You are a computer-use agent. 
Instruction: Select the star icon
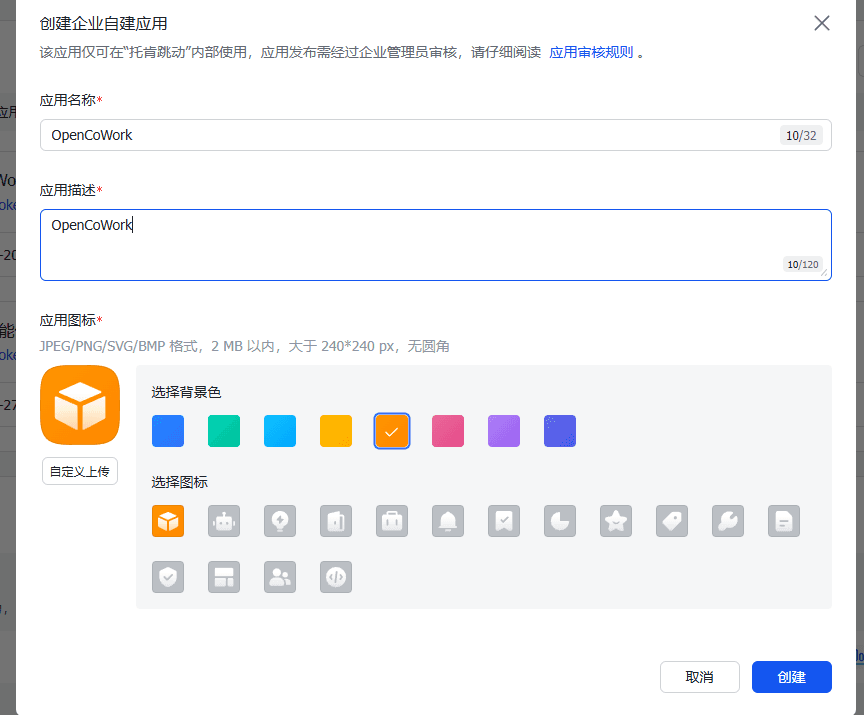616,520
